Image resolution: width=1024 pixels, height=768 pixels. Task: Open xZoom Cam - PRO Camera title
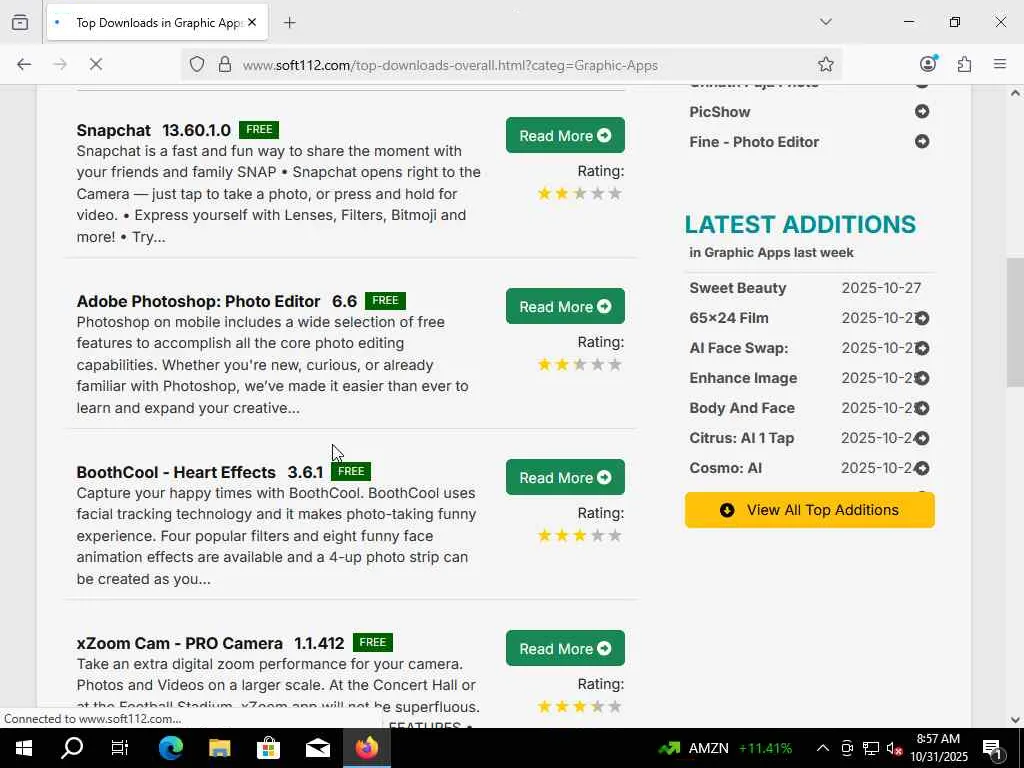click(x=210, y=643)
